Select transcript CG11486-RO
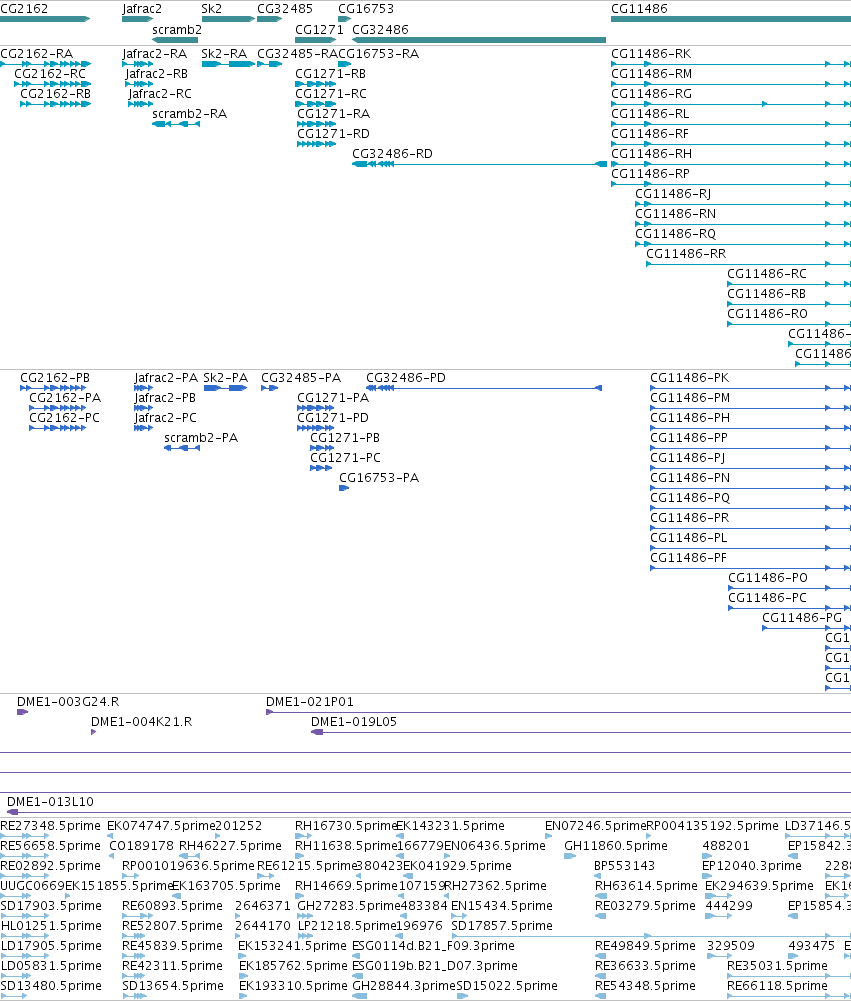The height and width of the screenshot is (1001, 851). click(767, 313)
